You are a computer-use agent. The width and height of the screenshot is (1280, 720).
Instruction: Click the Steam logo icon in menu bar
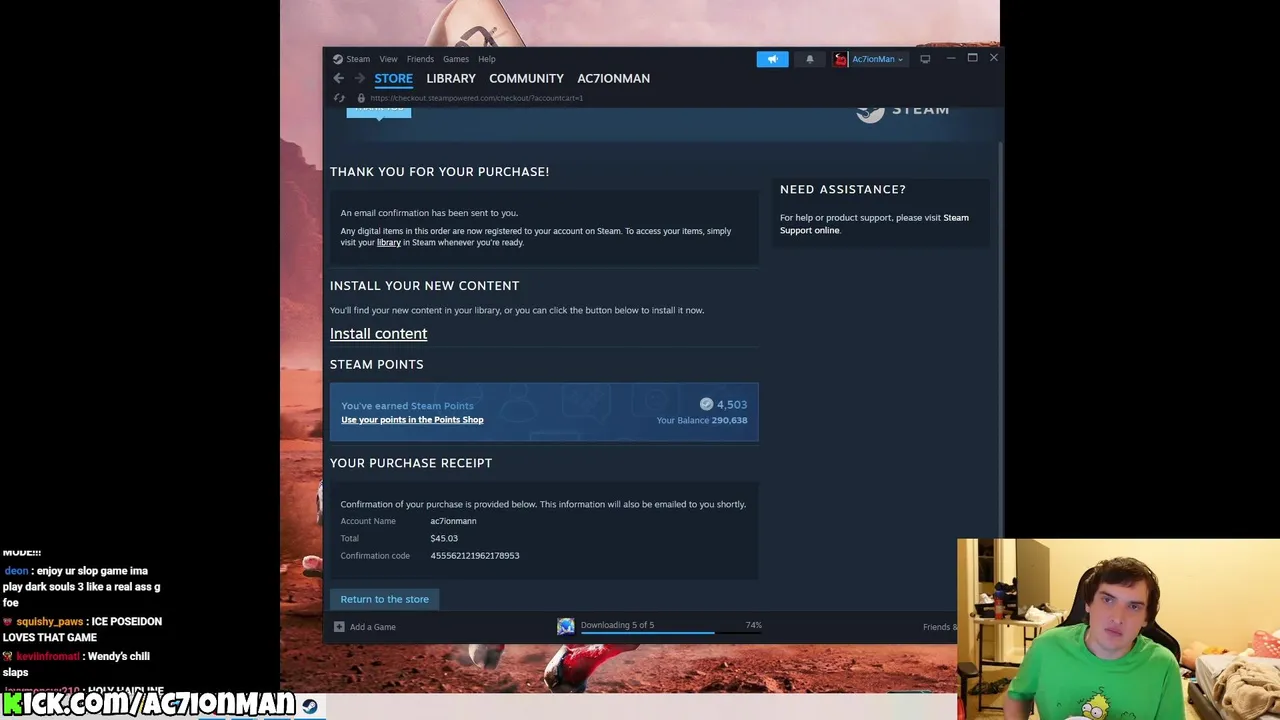pyautogui.click(x=338, y=59)
